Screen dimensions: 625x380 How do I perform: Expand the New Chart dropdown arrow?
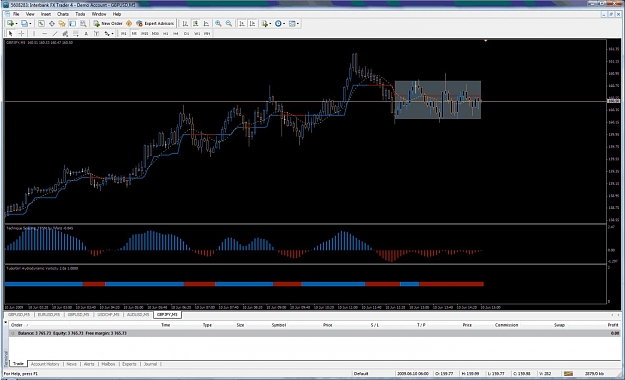click(16, 24)
